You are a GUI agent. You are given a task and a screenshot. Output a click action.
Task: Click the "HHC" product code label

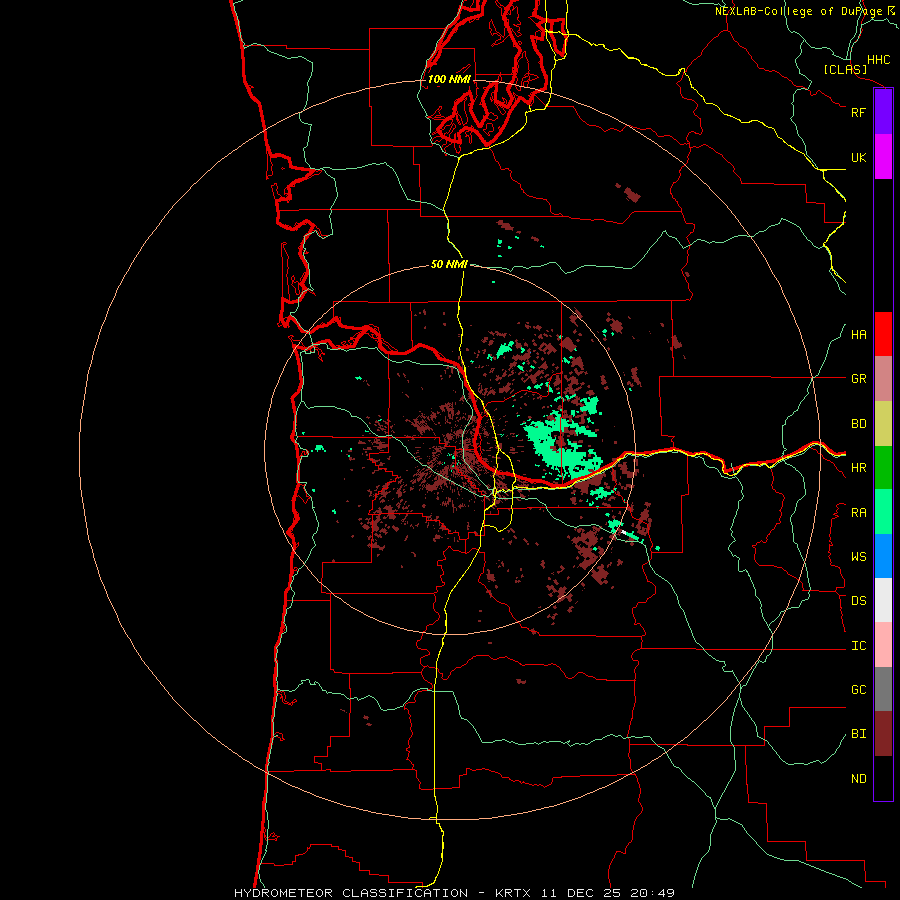[878, 60]
